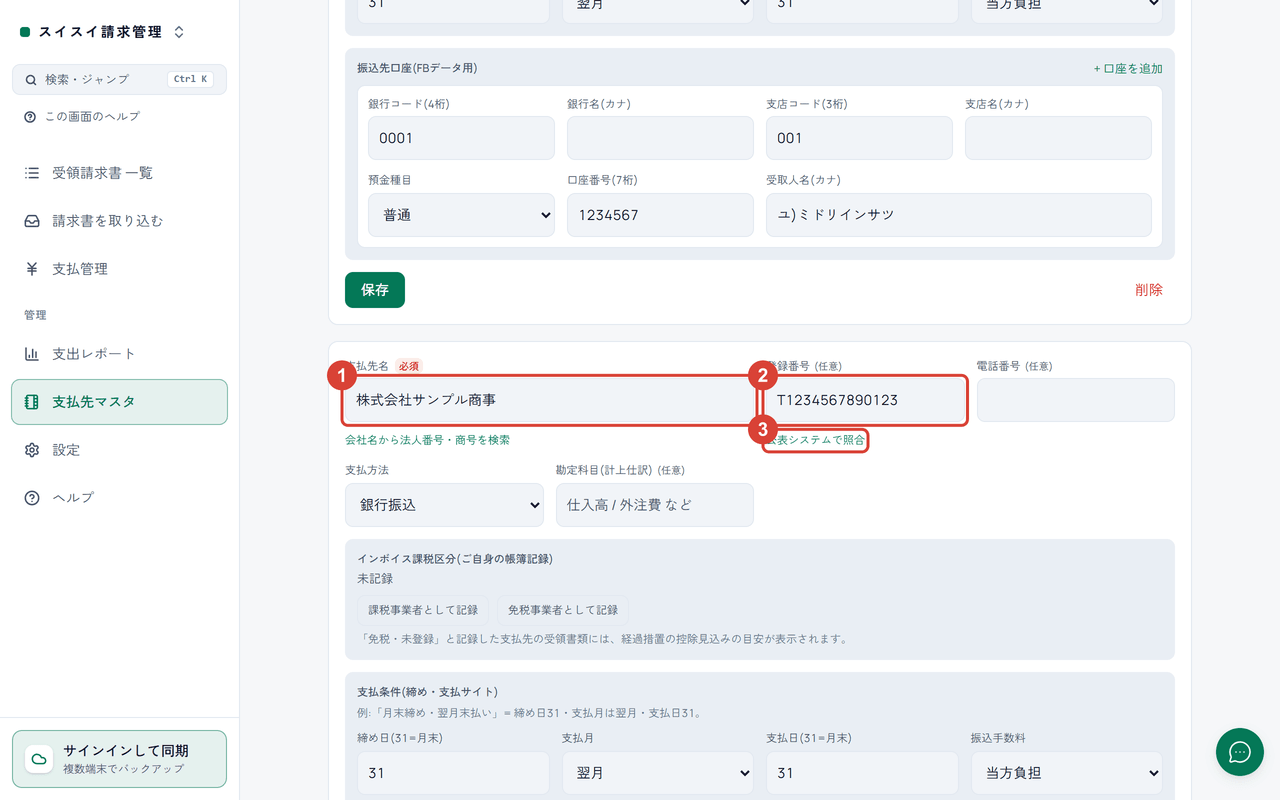Click the empty 支店名(カナ) field

(1058, 138)
